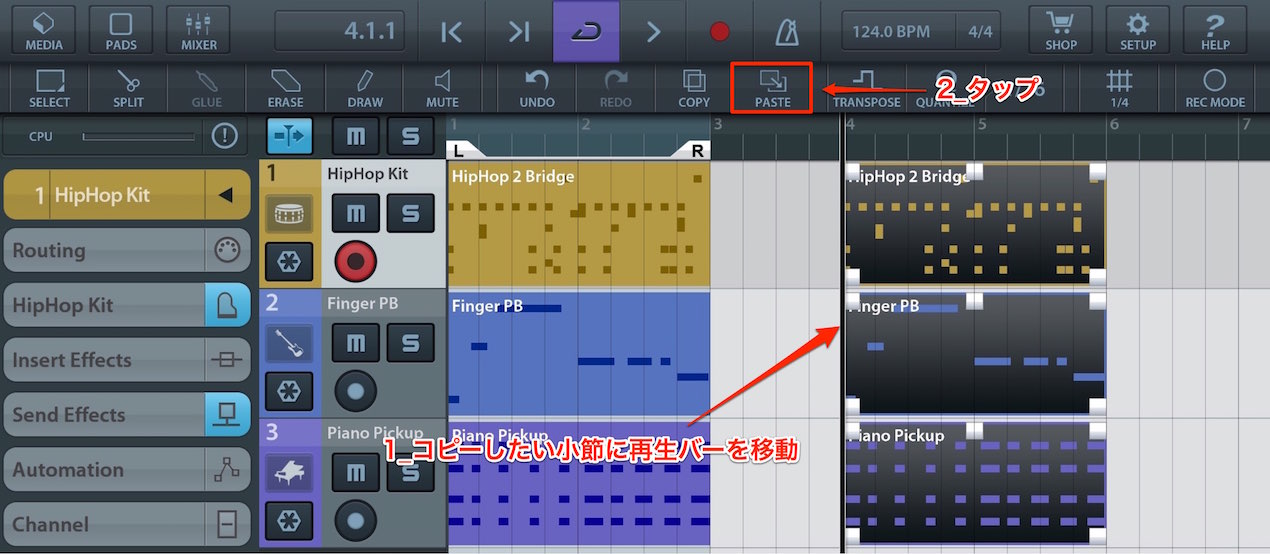Select the pasted Piano Pickup event
Viewport: 1270px width, 554px height.
[975, 482]
